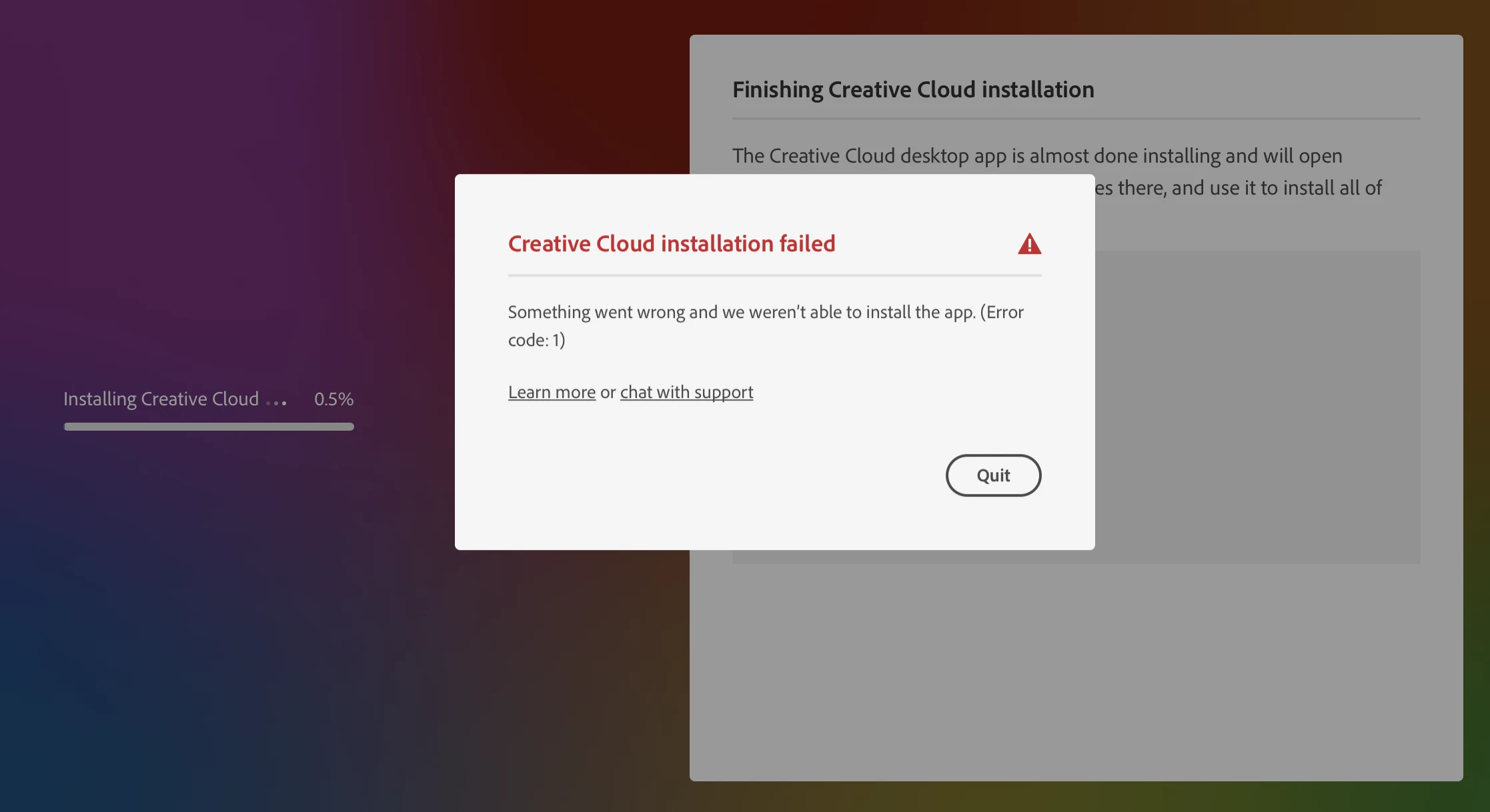1490x812 pixels.
Task: Click the divider line under error title
Action: (774, 275)
